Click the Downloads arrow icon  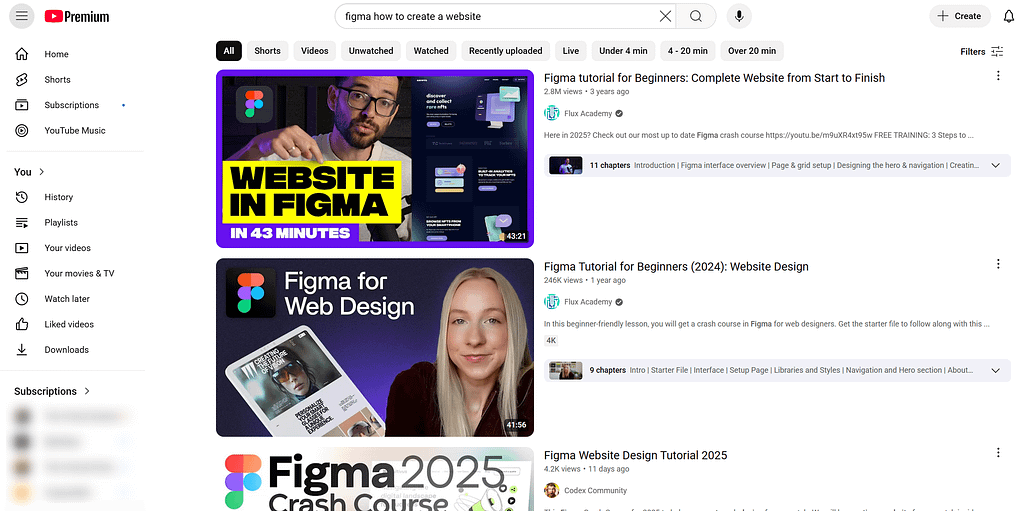(x=22, y=350)
